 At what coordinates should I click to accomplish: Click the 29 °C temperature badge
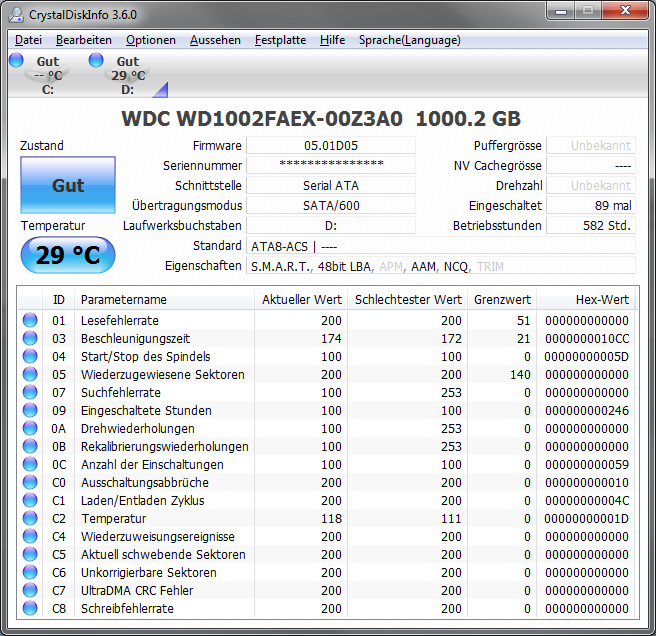pyautogui.click(x=68, y=255)
